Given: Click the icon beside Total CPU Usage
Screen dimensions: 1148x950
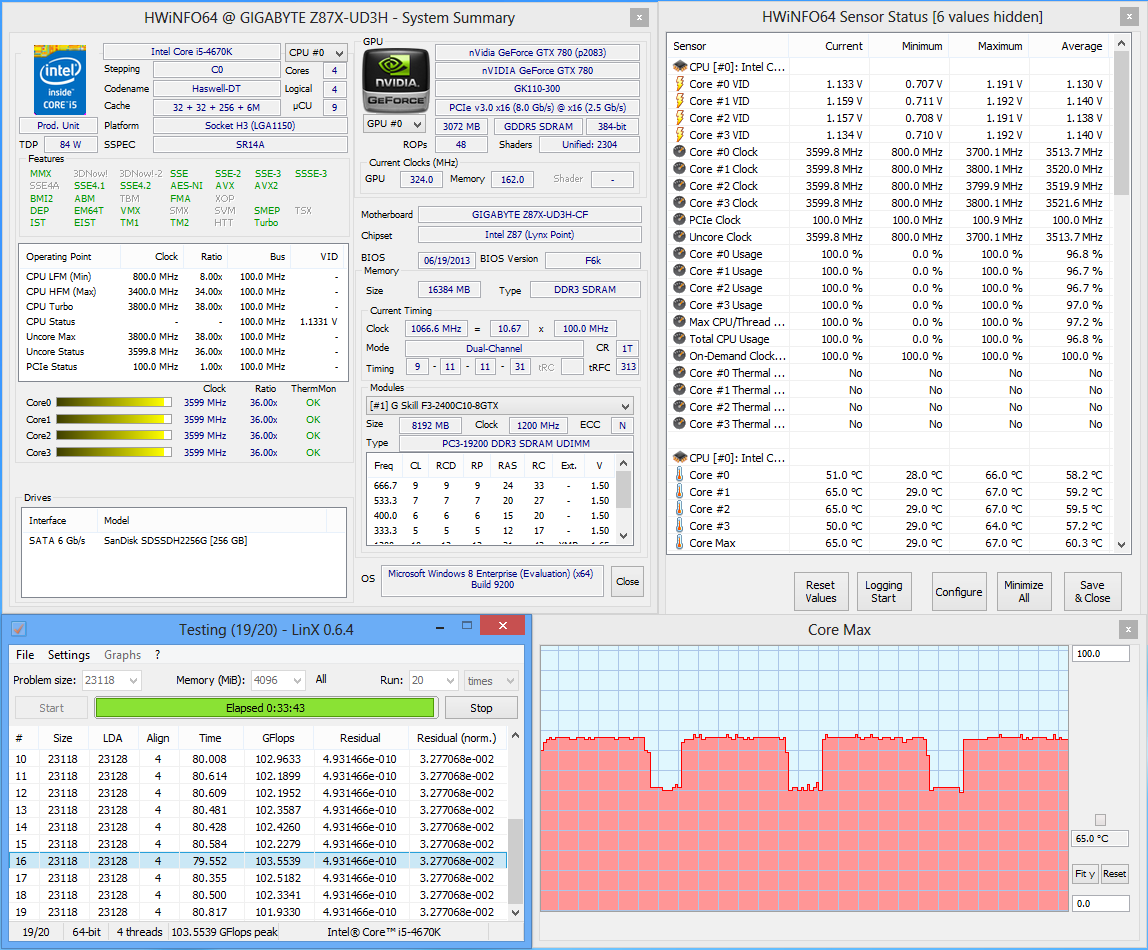Looking at the screenshot, I should click(679, 338).
